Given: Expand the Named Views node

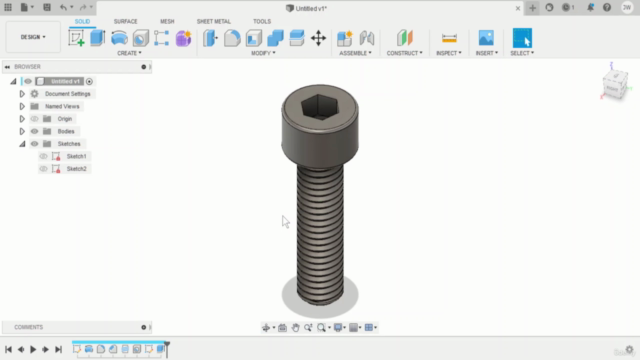Looking at the screenshot, I should 22,107.
